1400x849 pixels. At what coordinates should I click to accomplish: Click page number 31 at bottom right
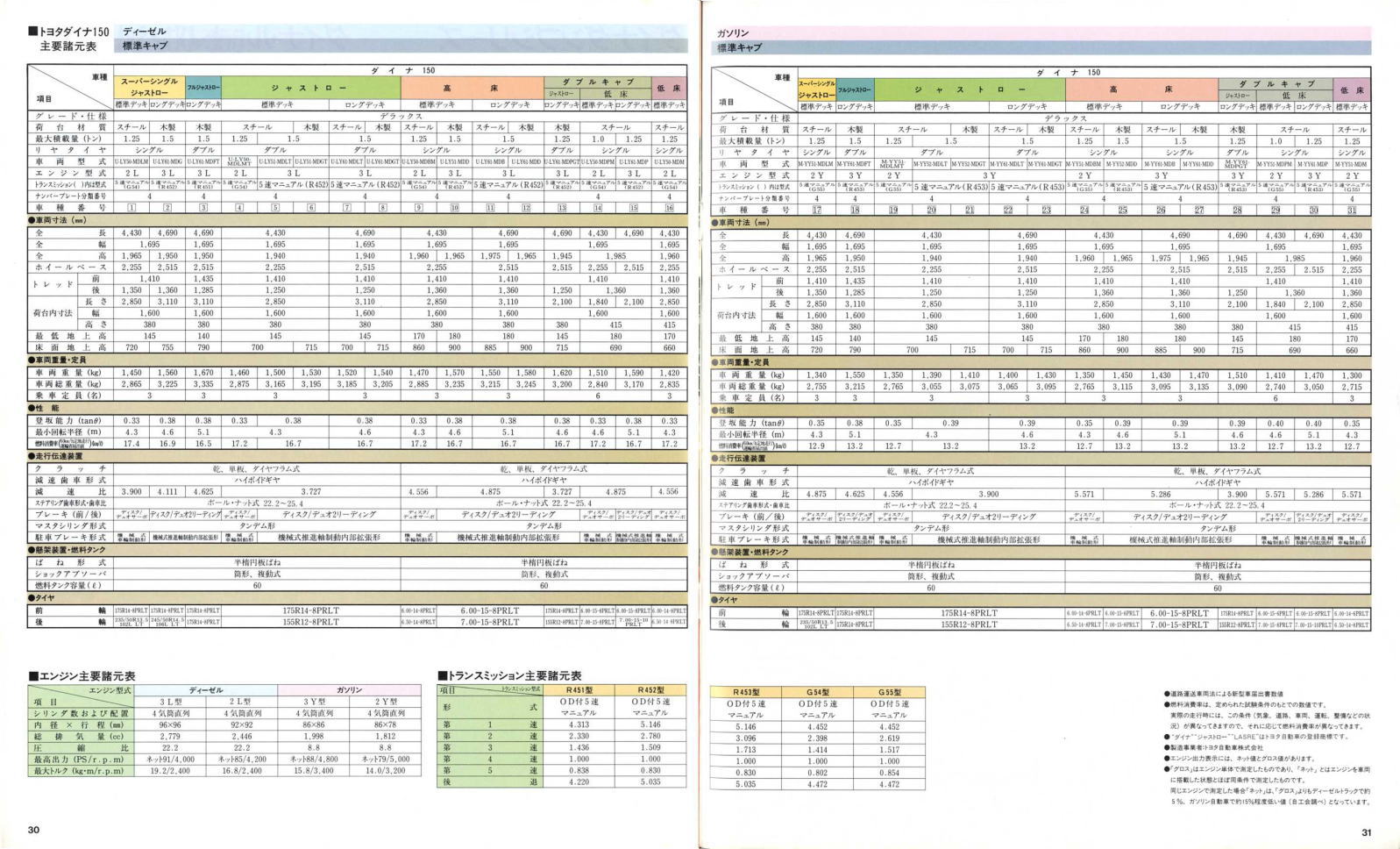click(1366, 832)
